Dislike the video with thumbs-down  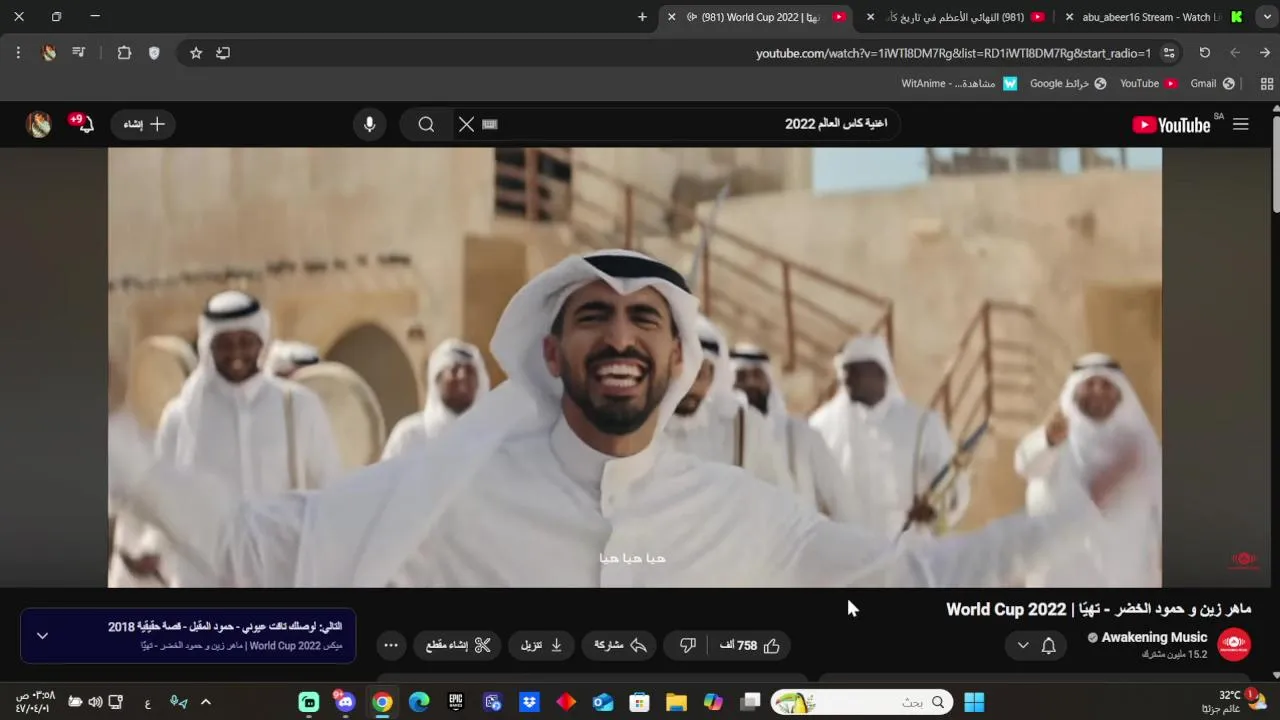tap(688, 645)
